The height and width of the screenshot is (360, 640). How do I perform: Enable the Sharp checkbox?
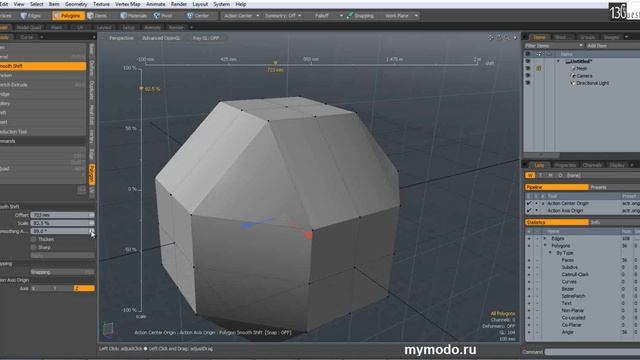click(x=33, y=247)
